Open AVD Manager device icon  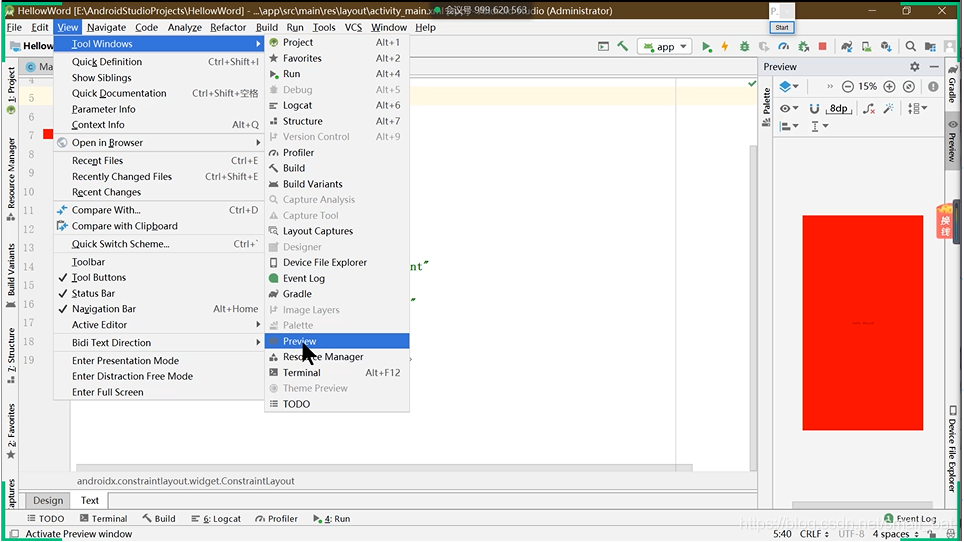[x=866, y=47]
